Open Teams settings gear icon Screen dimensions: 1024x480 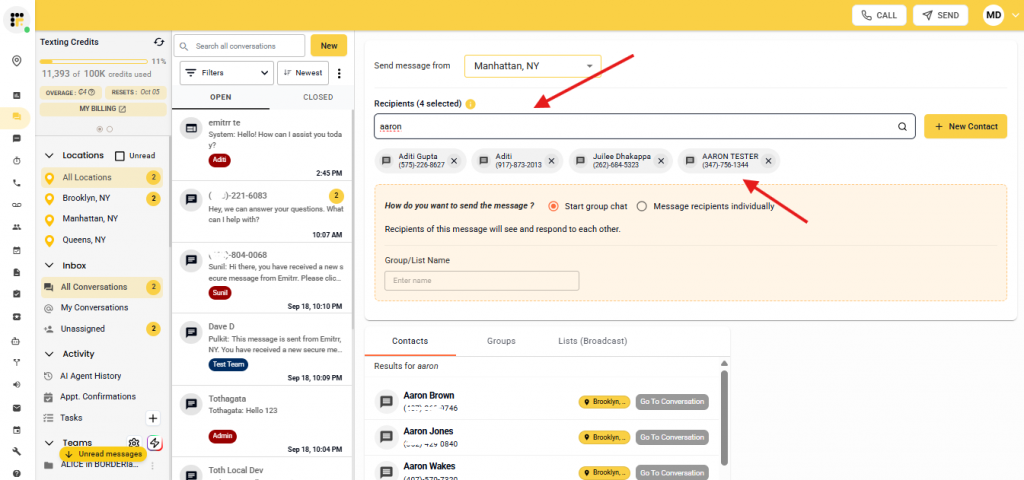pyautogui.click(x=133, y=443)
